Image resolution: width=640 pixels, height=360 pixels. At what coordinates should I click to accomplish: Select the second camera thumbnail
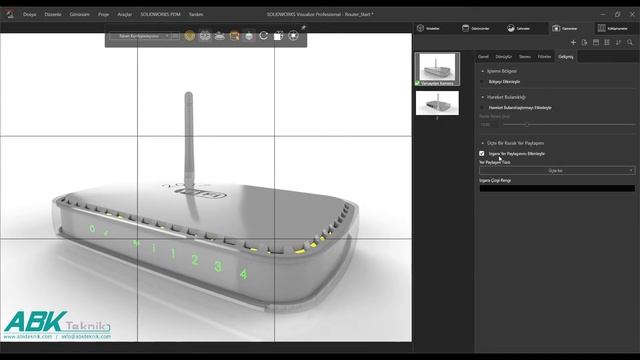pyautogui.click(x=437, y=103)
